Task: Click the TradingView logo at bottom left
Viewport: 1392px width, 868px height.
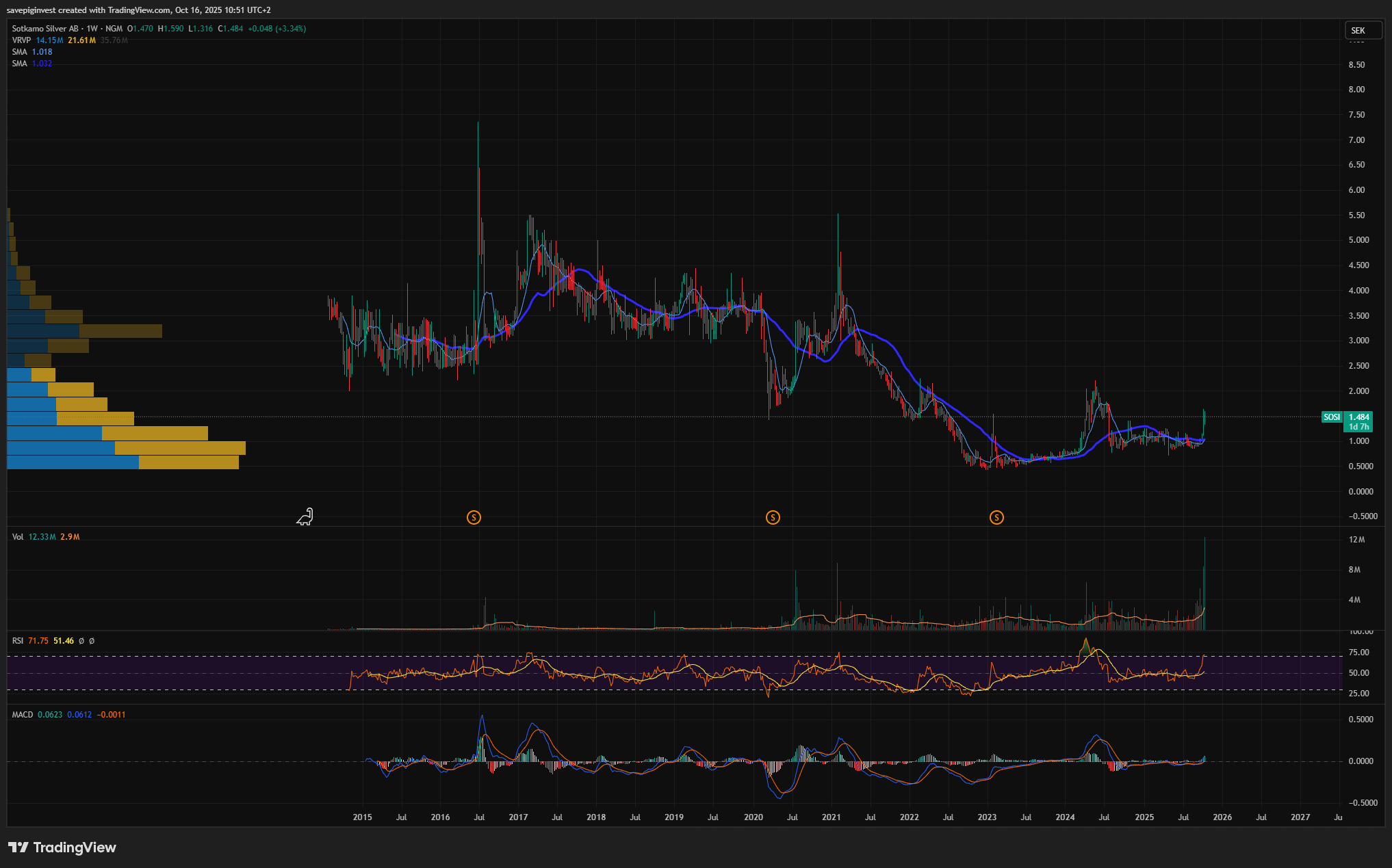Action: 62,847
